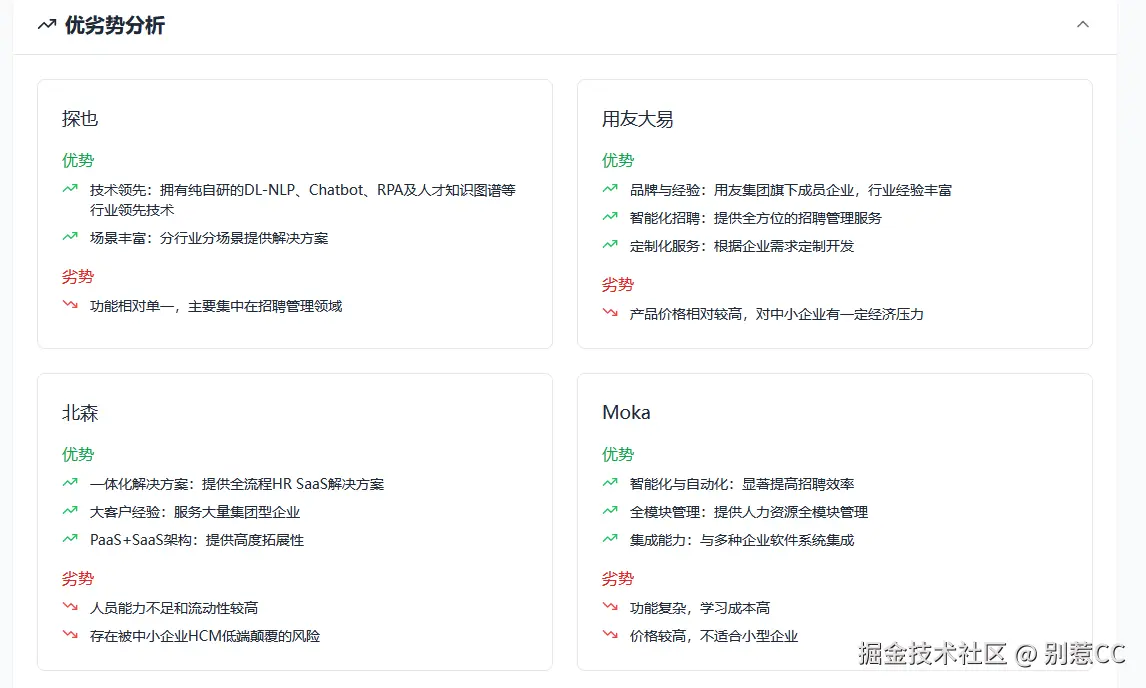Click the red down arrow beside 功能复杂
This screenshot has height=688, width=1146.
pyautogui.click(x=610, y=607)
